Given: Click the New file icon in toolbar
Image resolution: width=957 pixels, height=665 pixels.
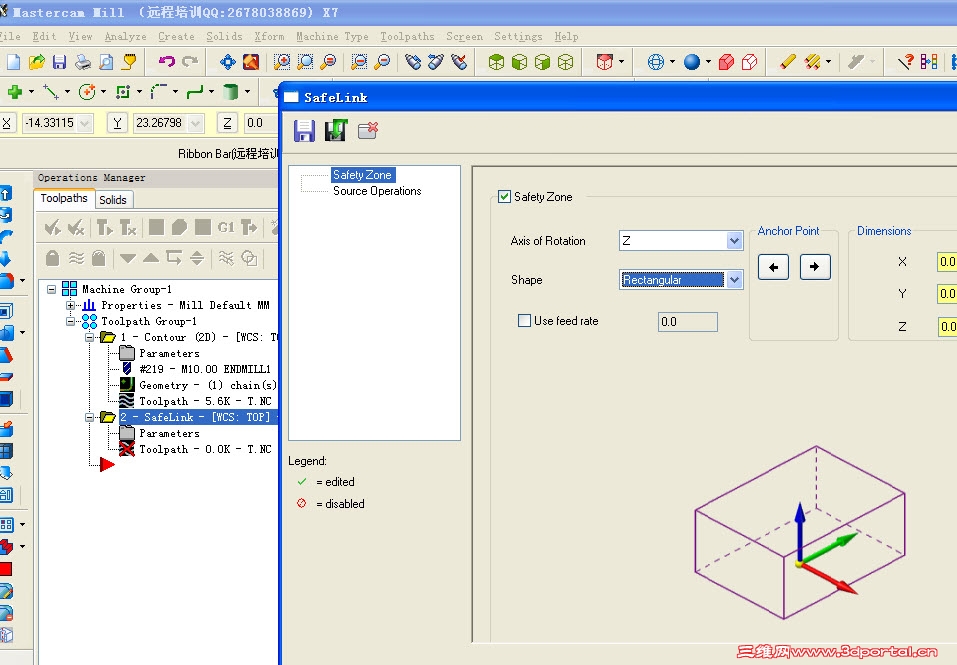Looking at the screenshot, I should [x=13, y=62].
